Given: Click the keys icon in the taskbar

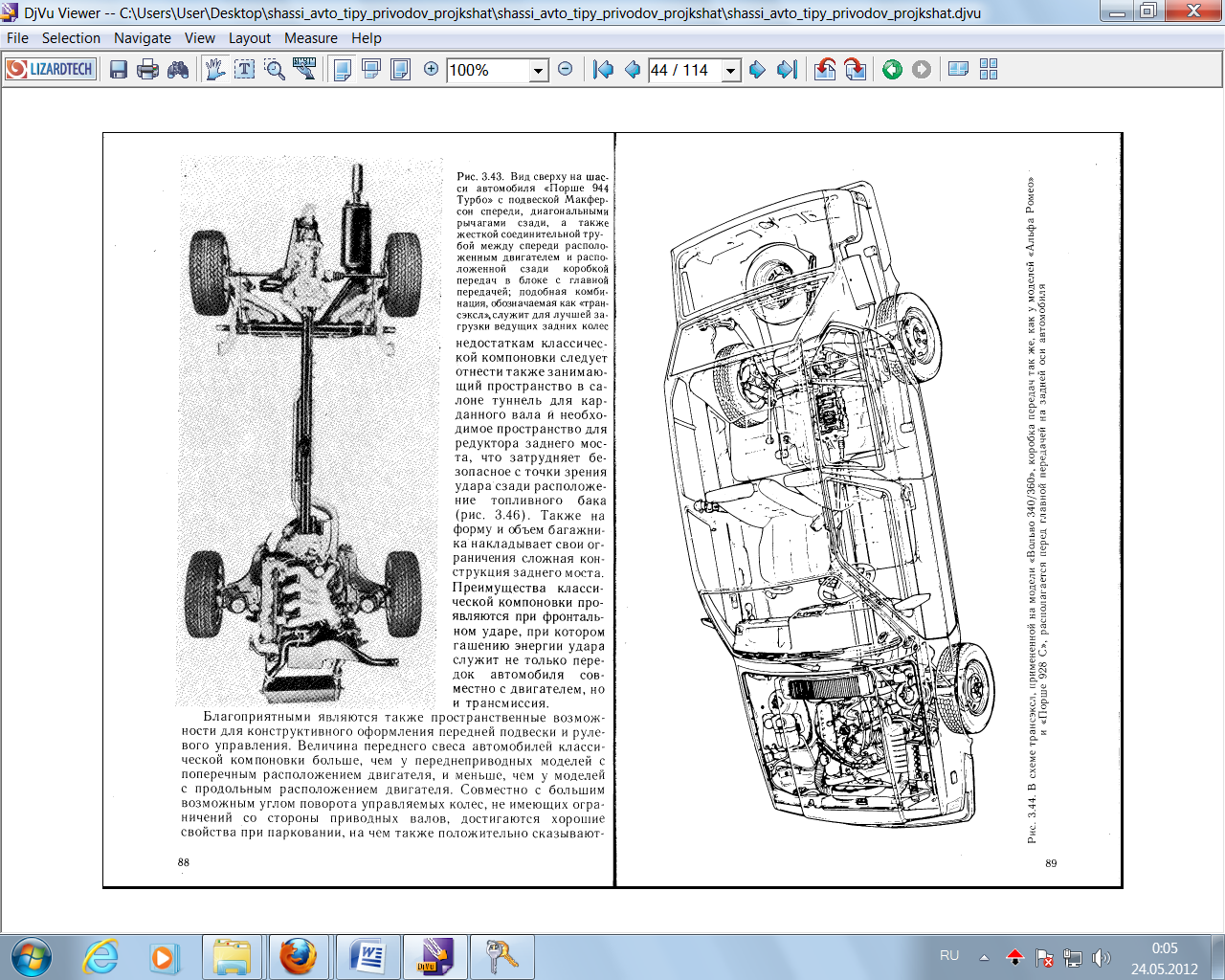Looking at the screenshot, I should coord(502,956).
